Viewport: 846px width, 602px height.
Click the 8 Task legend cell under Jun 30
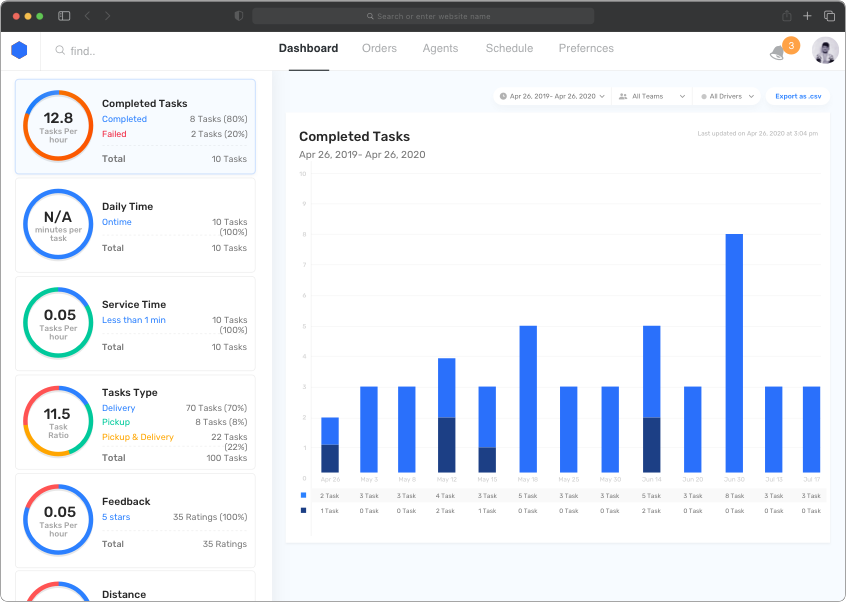pos(734,496)
